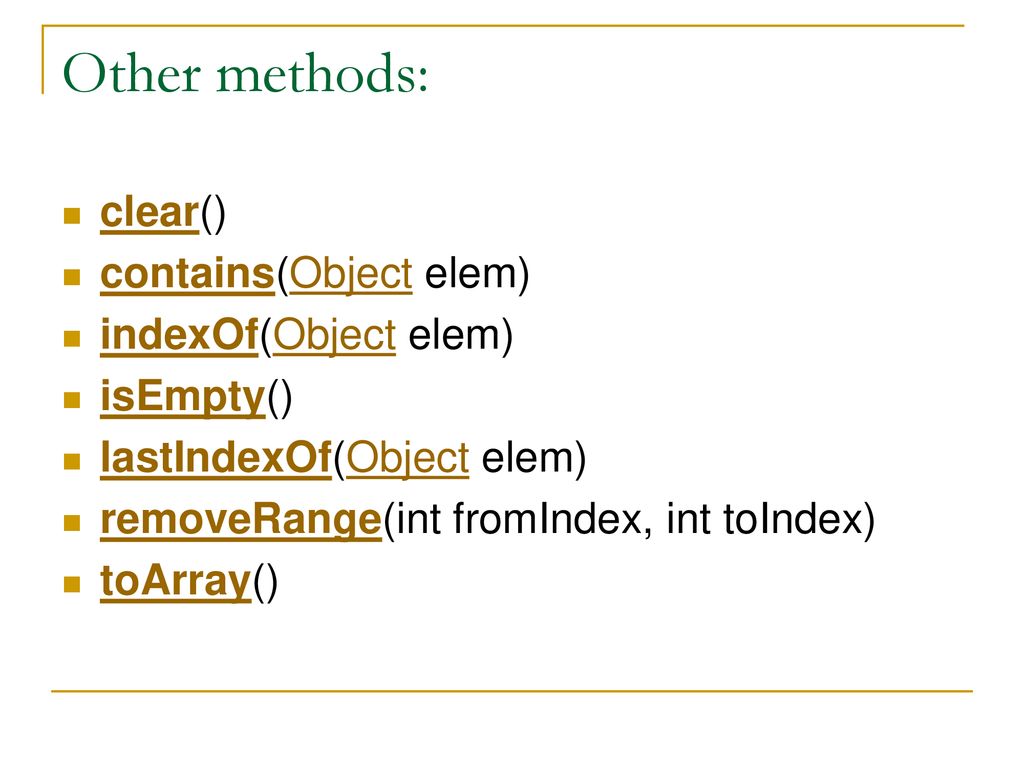Open the removeRange method link

point(241,520)
